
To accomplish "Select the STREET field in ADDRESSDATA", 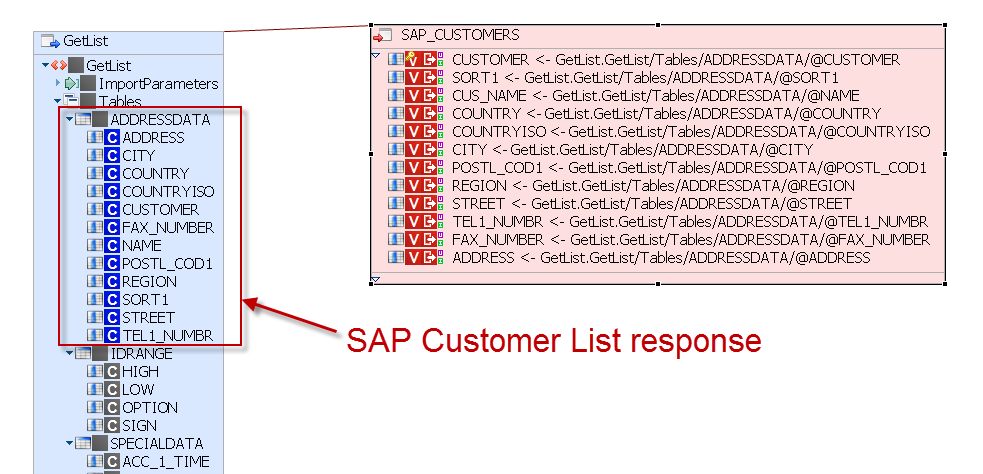I will tap(149, 318).
